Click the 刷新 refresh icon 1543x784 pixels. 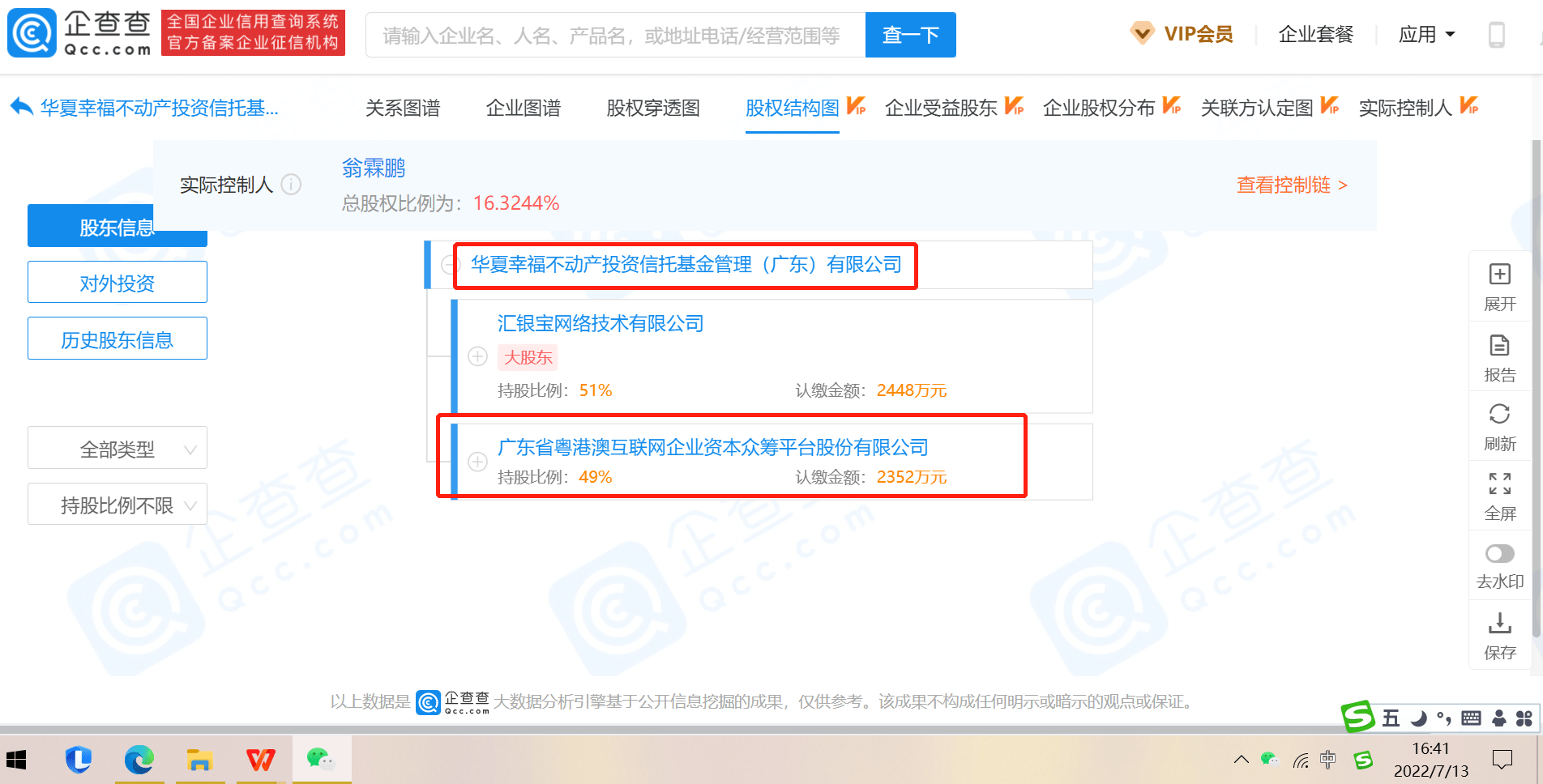(1499, 415)
